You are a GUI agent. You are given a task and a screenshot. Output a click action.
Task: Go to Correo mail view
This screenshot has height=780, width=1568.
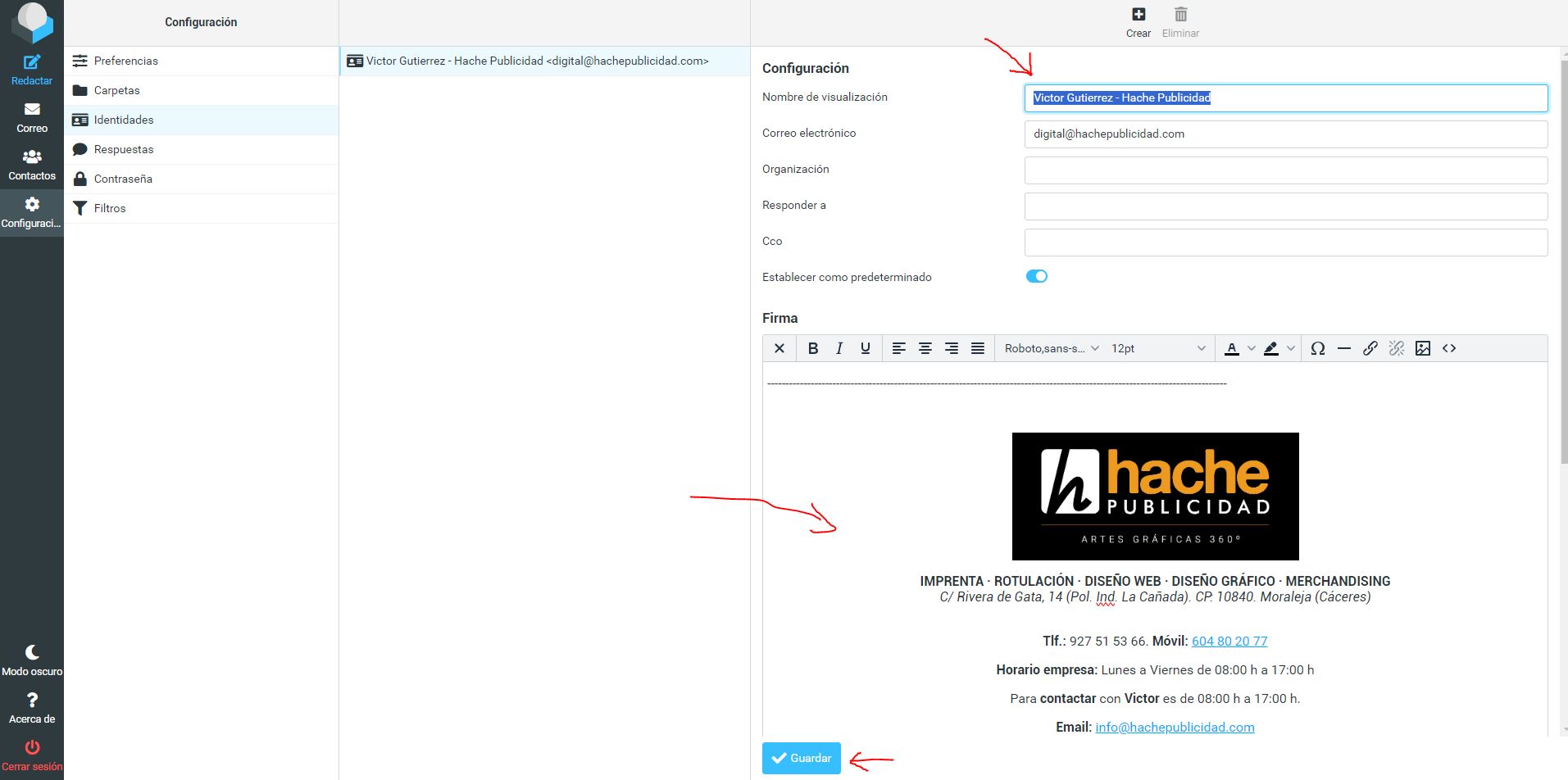[32, 118]
